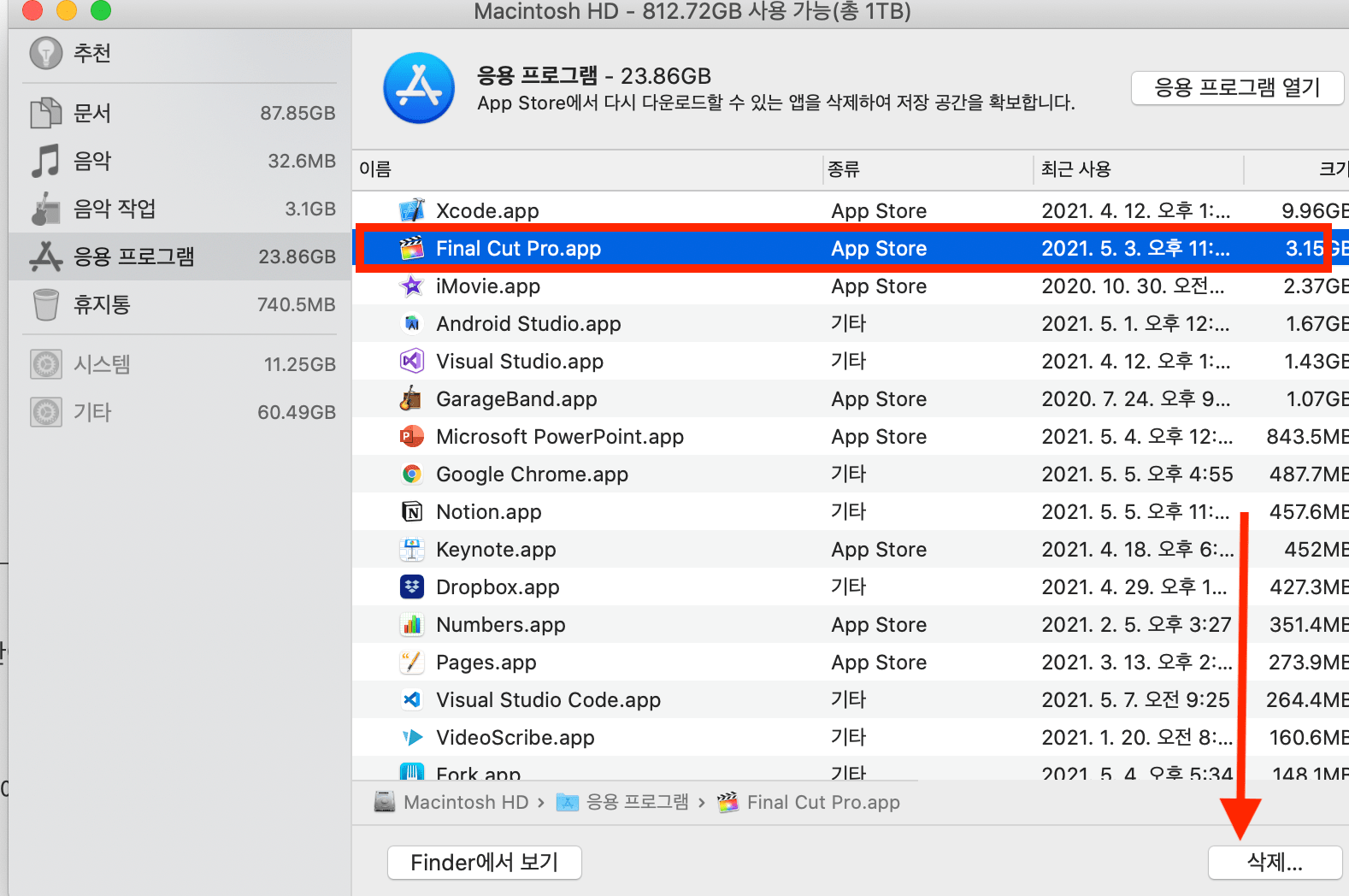Click the 9.96GB size of Xcode

click(1315, 210)
